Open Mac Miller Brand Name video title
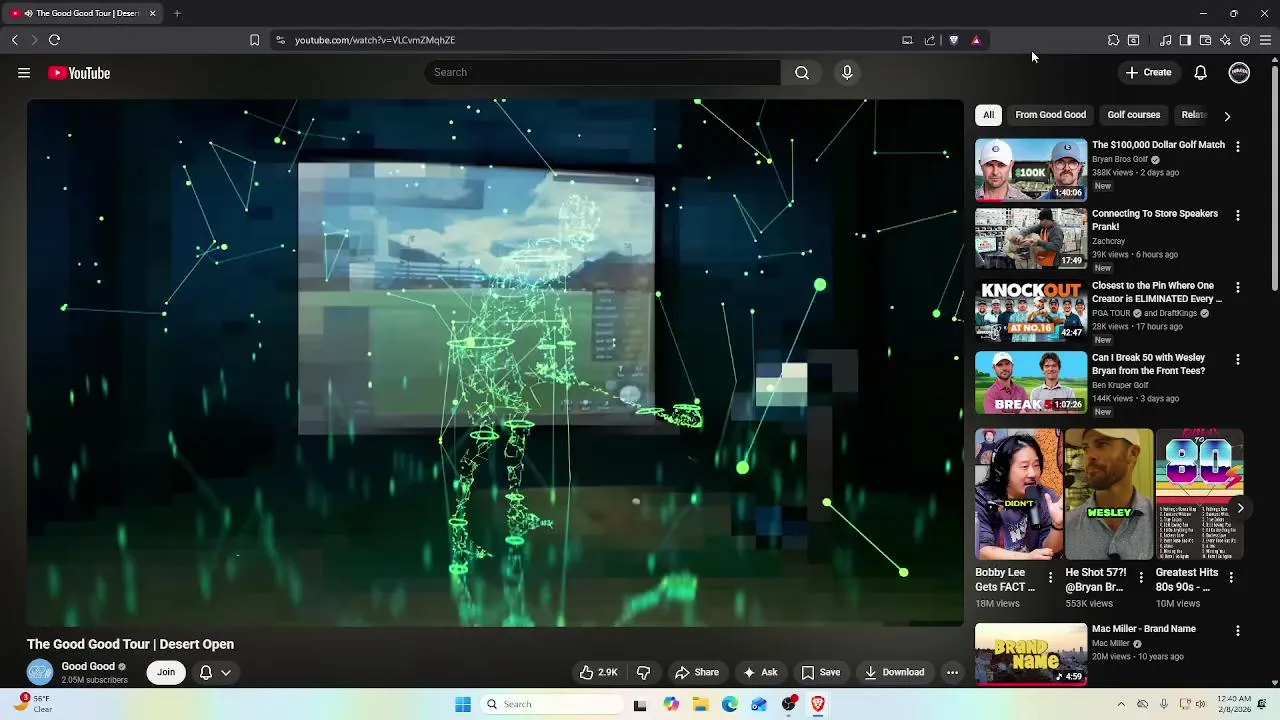Viewport: 1280px width, 720px height. tap(1144, 629)
